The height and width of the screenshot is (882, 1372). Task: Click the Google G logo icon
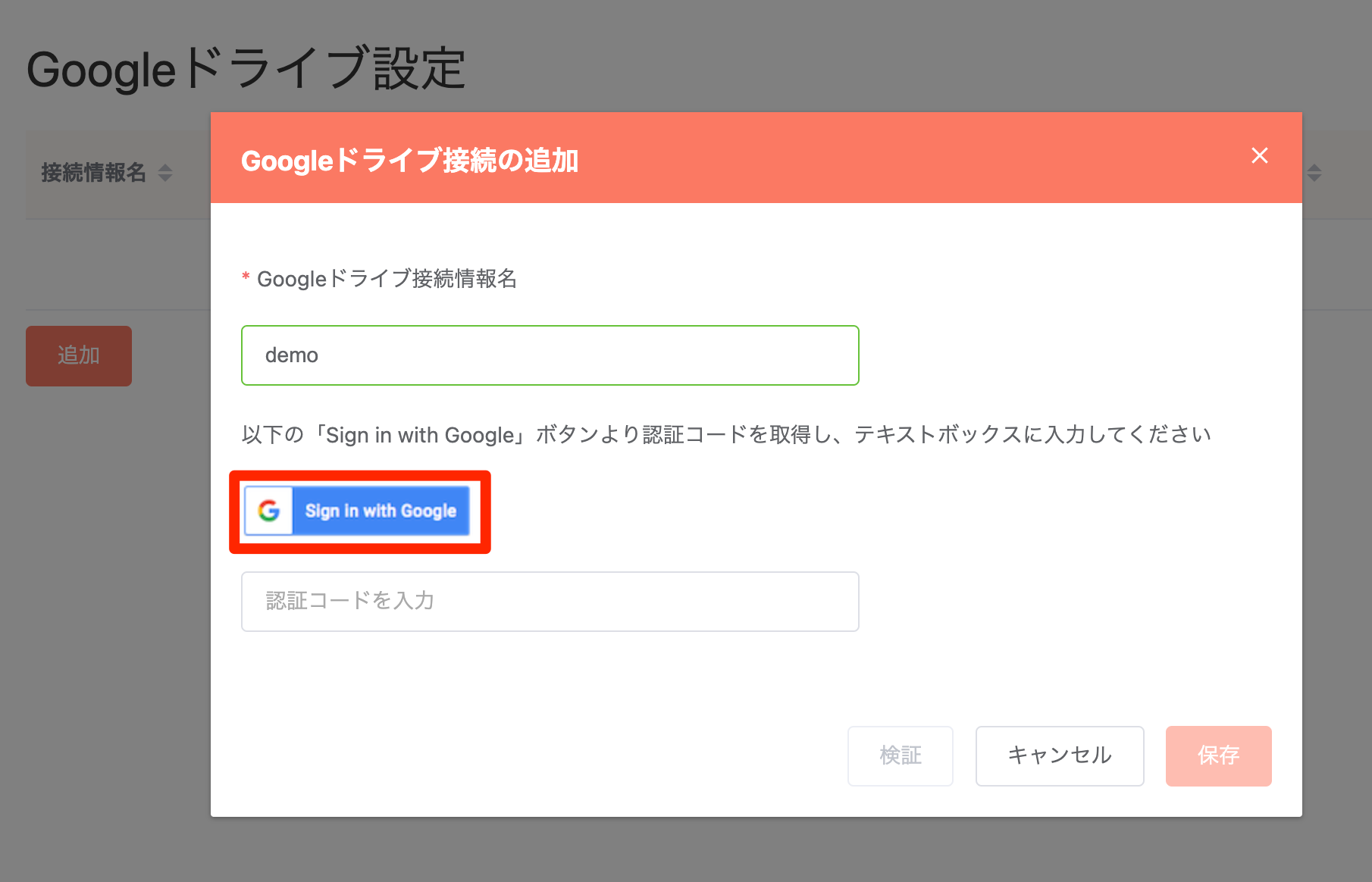[x=270, y=511]
